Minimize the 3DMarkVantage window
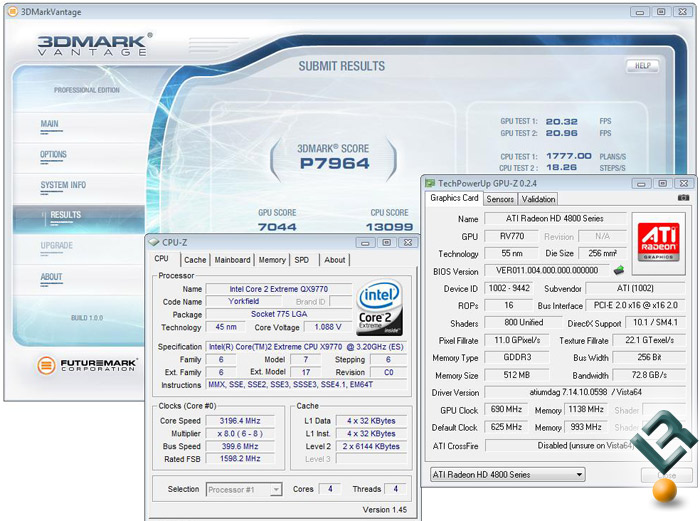 [640, 12]
